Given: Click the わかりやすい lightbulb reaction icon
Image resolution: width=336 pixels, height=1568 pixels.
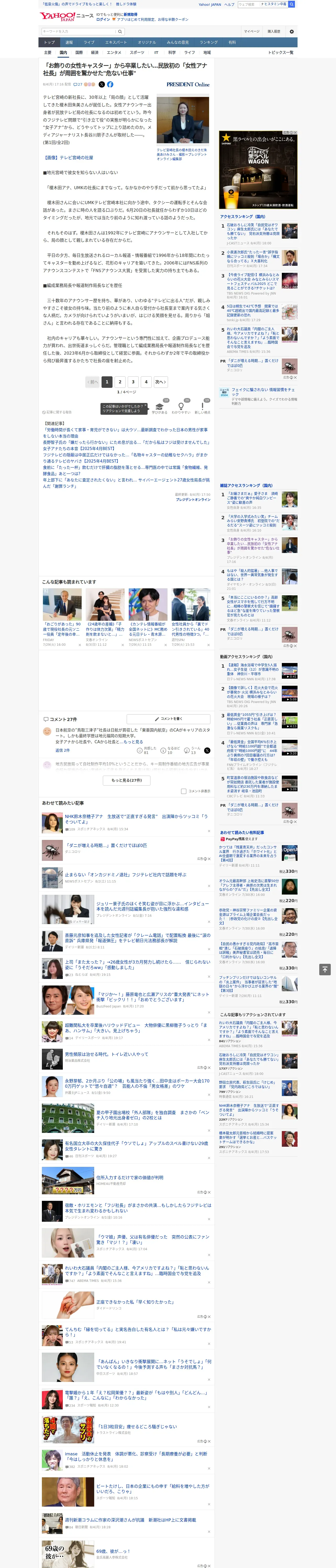Looking at the screenshot, I should tap(181, 406).
